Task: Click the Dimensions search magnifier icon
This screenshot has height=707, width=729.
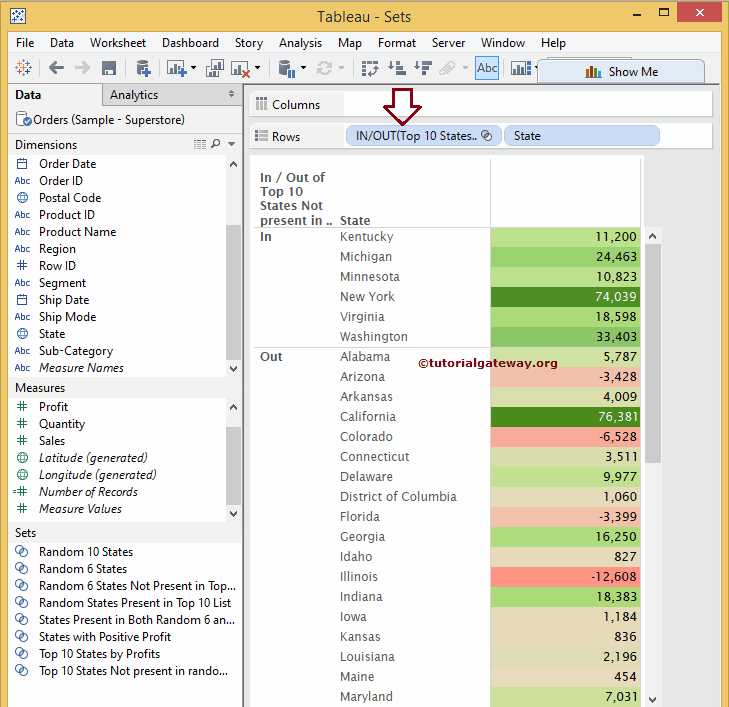Action: tap(215, 144)
